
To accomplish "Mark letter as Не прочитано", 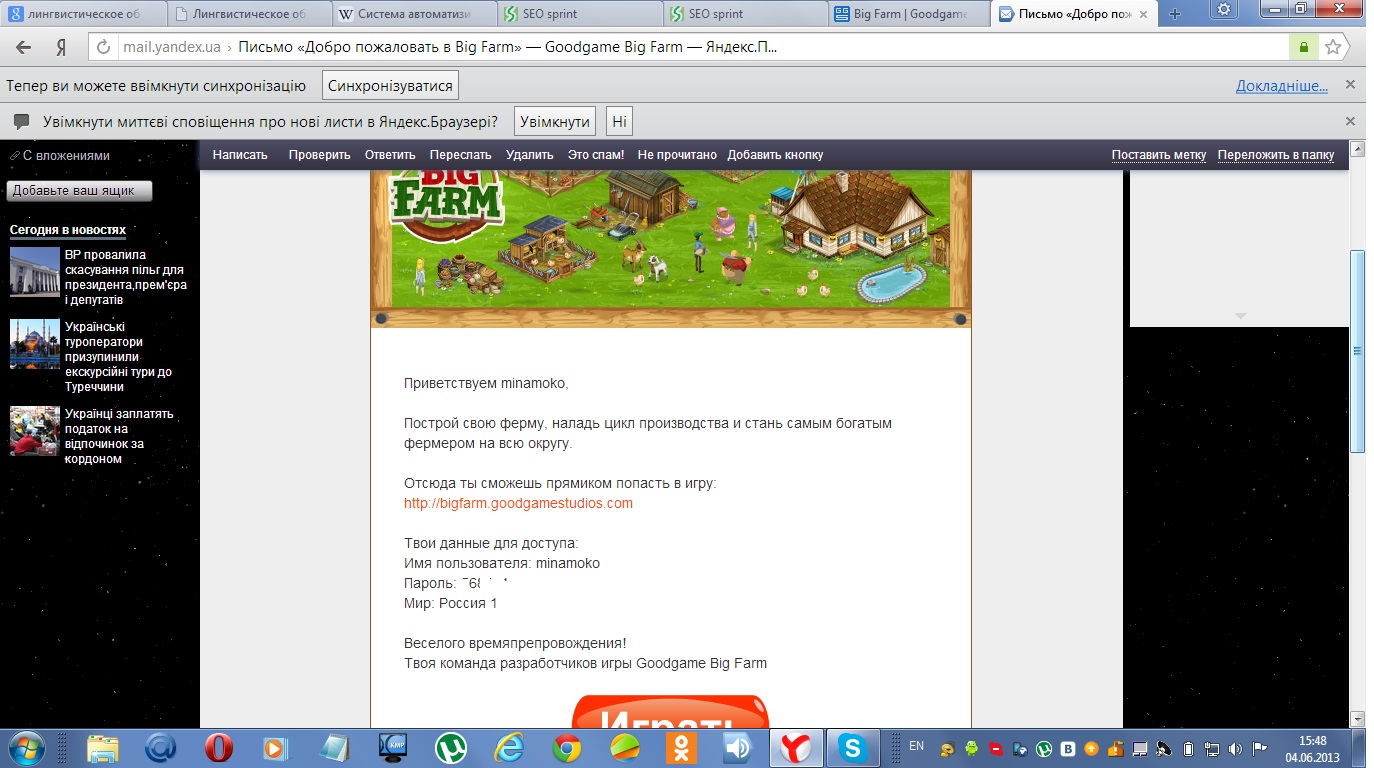I will click(677, 155).
